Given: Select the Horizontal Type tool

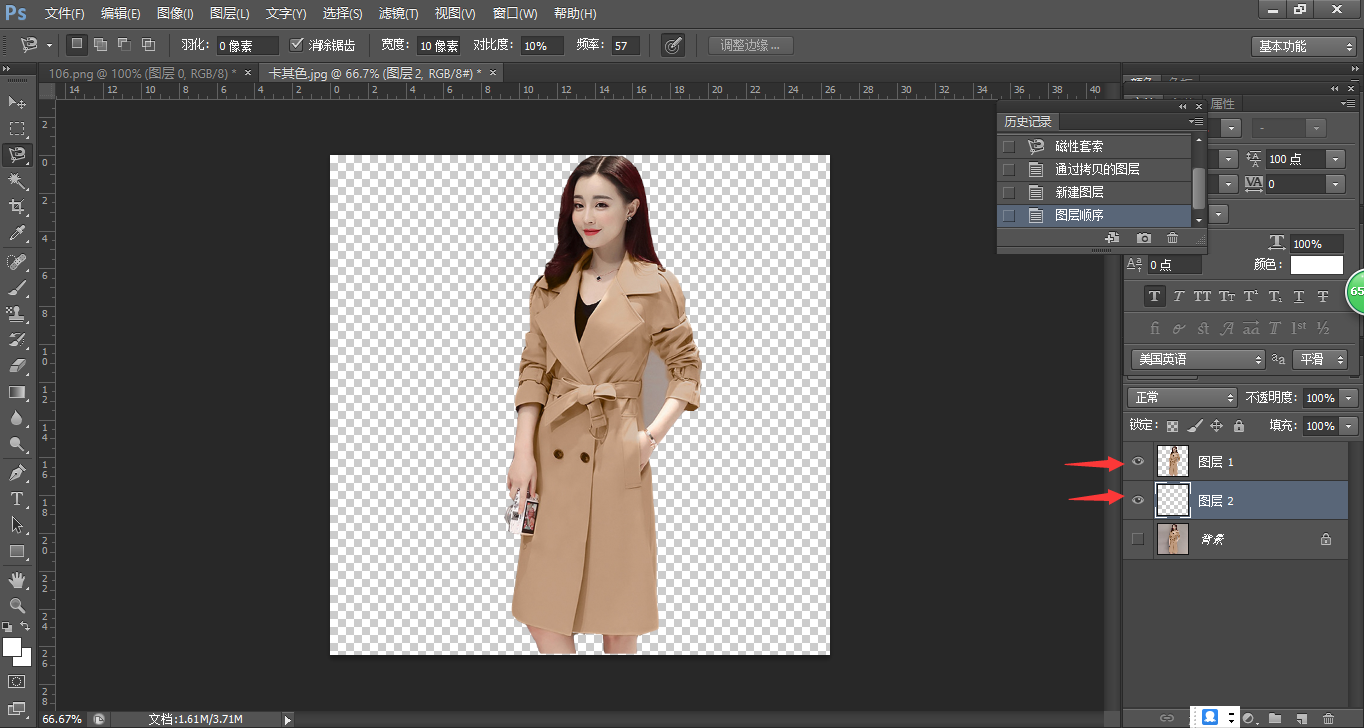Looking at the screenshot, I should 17,499.
